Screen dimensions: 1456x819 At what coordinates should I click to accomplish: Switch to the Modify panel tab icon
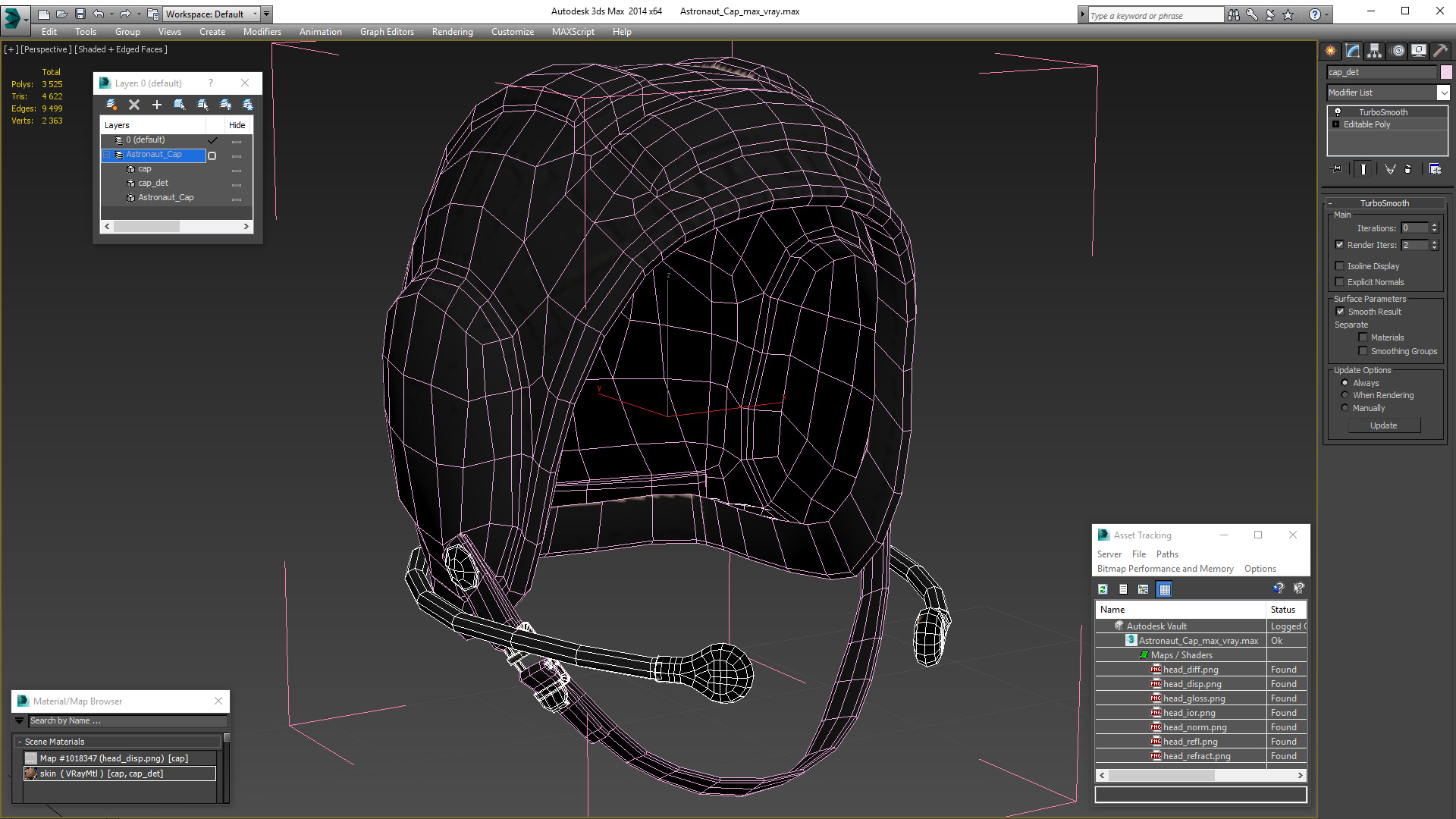(1353, 51)
